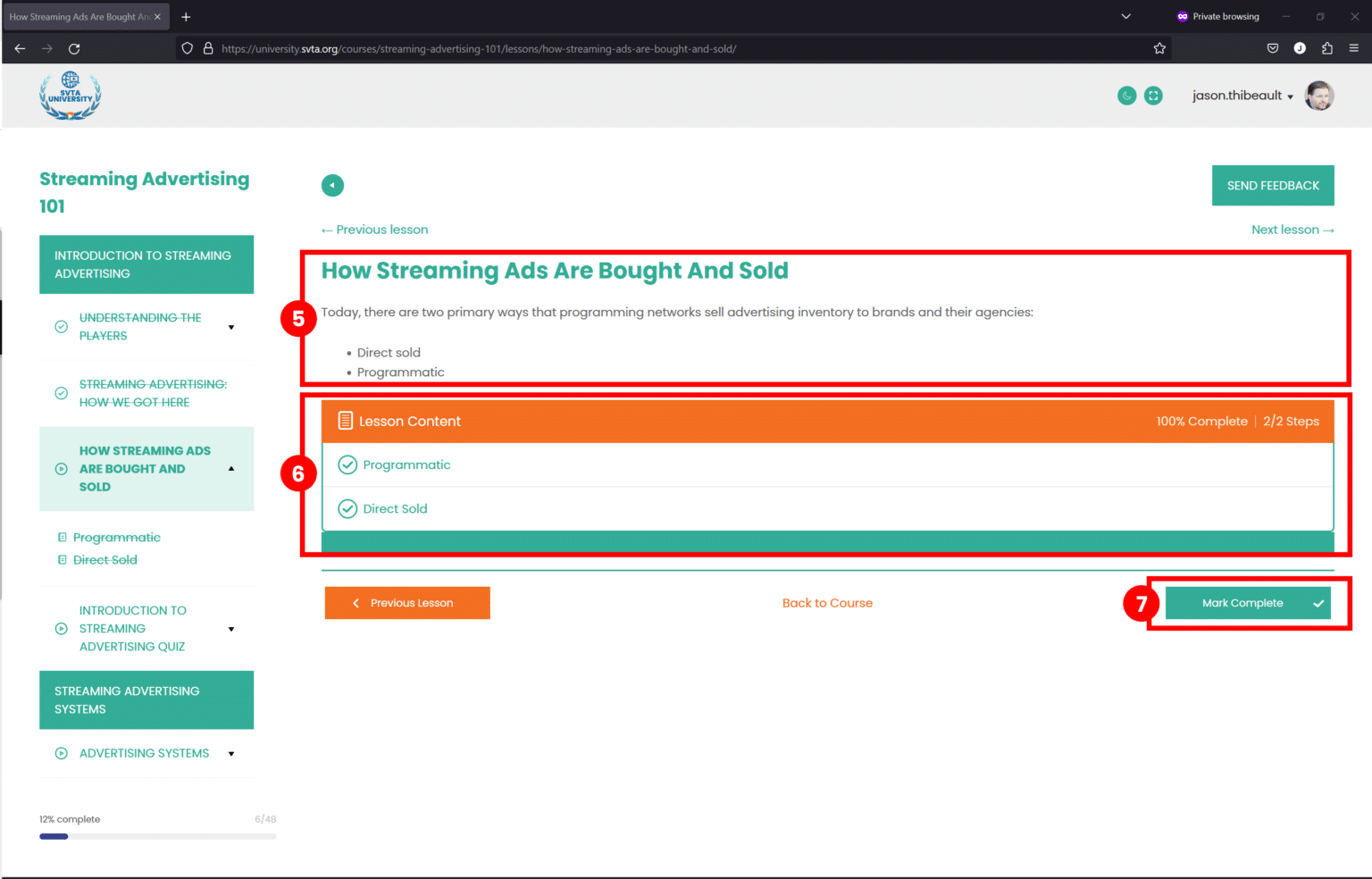Image resolution: width=1372 pixels, height=879 pixels.
Task: Reload the page in browser
Action: [x=74, y=48]
